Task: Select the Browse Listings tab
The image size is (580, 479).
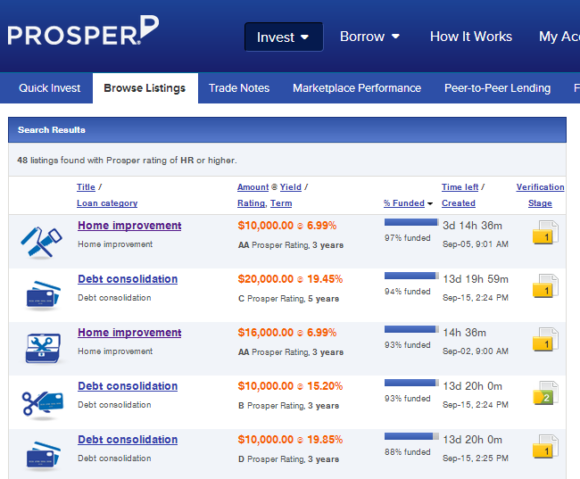Action: coord(145,88)
